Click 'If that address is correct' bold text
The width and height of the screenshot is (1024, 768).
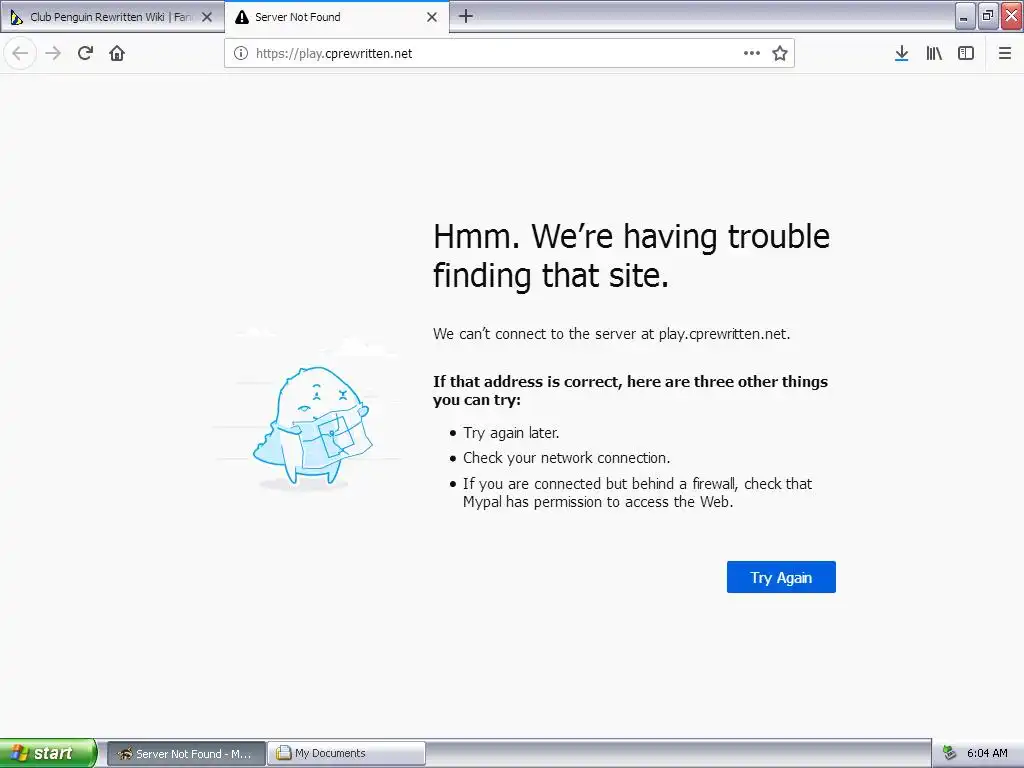coord(630,391)
